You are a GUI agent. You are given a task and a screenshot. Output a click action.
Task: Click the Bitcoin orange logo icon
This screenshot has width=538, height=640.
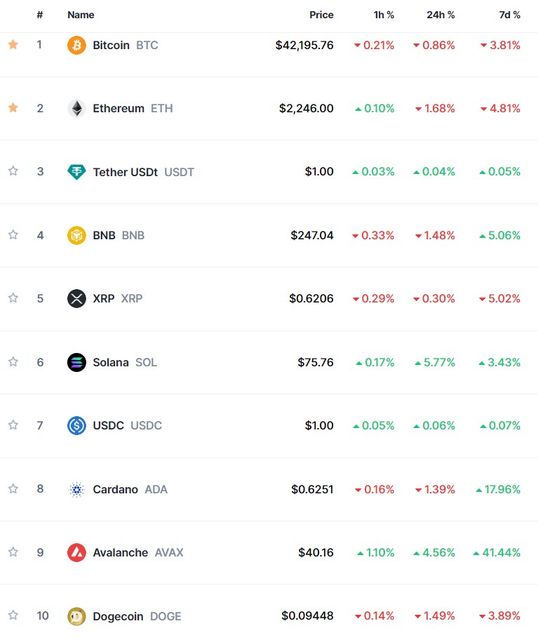tap(76, 45)
